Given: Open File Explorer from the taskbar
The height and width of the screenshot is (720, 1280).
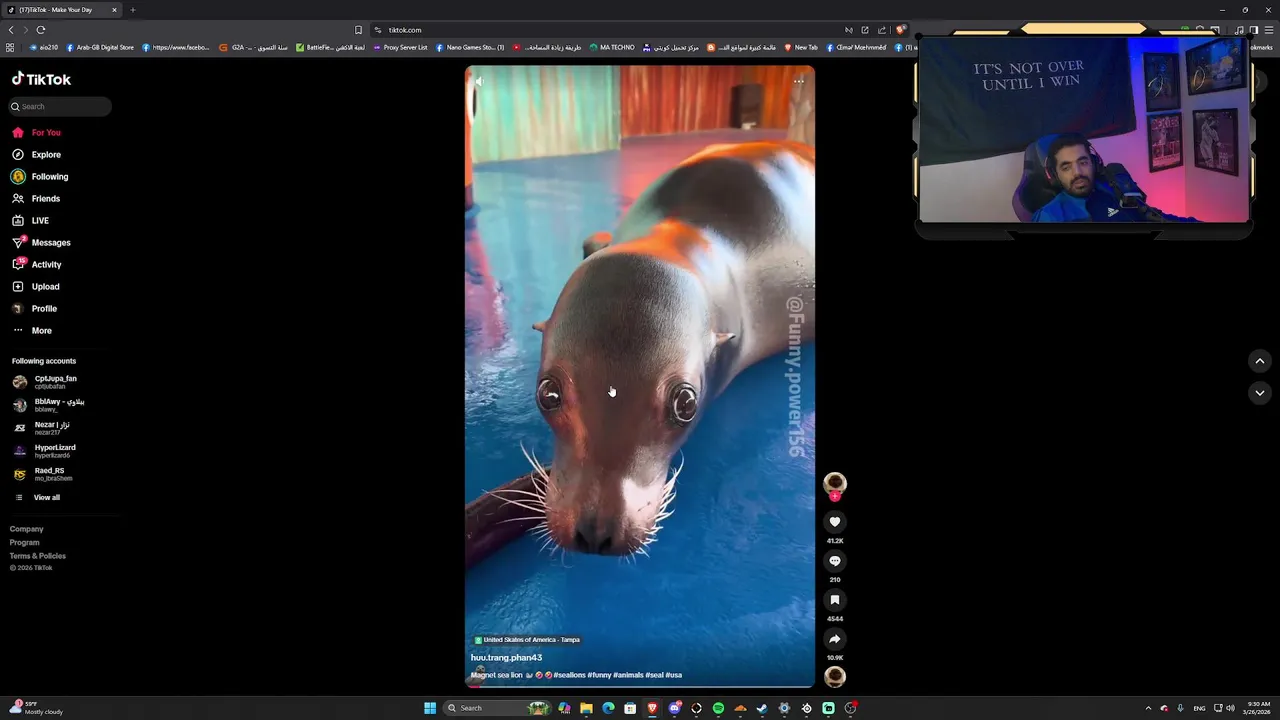Looking at the screenshot, I should pyautogui.click(x=586, y=708).
